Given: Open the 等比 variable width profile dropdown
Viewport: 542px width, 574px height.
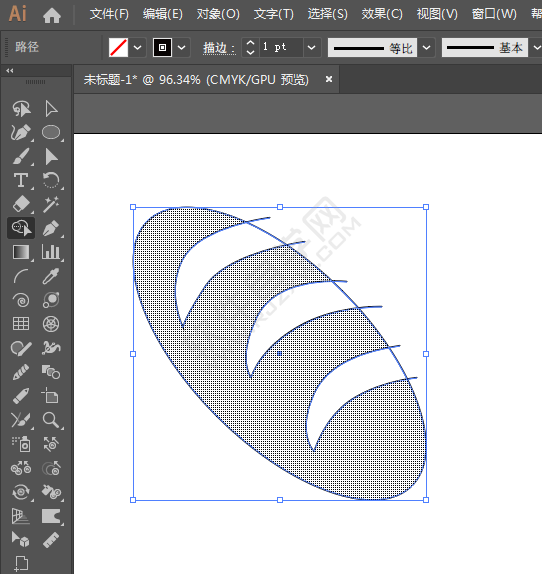Looking at the screenshot, I should tap(426, 48).
